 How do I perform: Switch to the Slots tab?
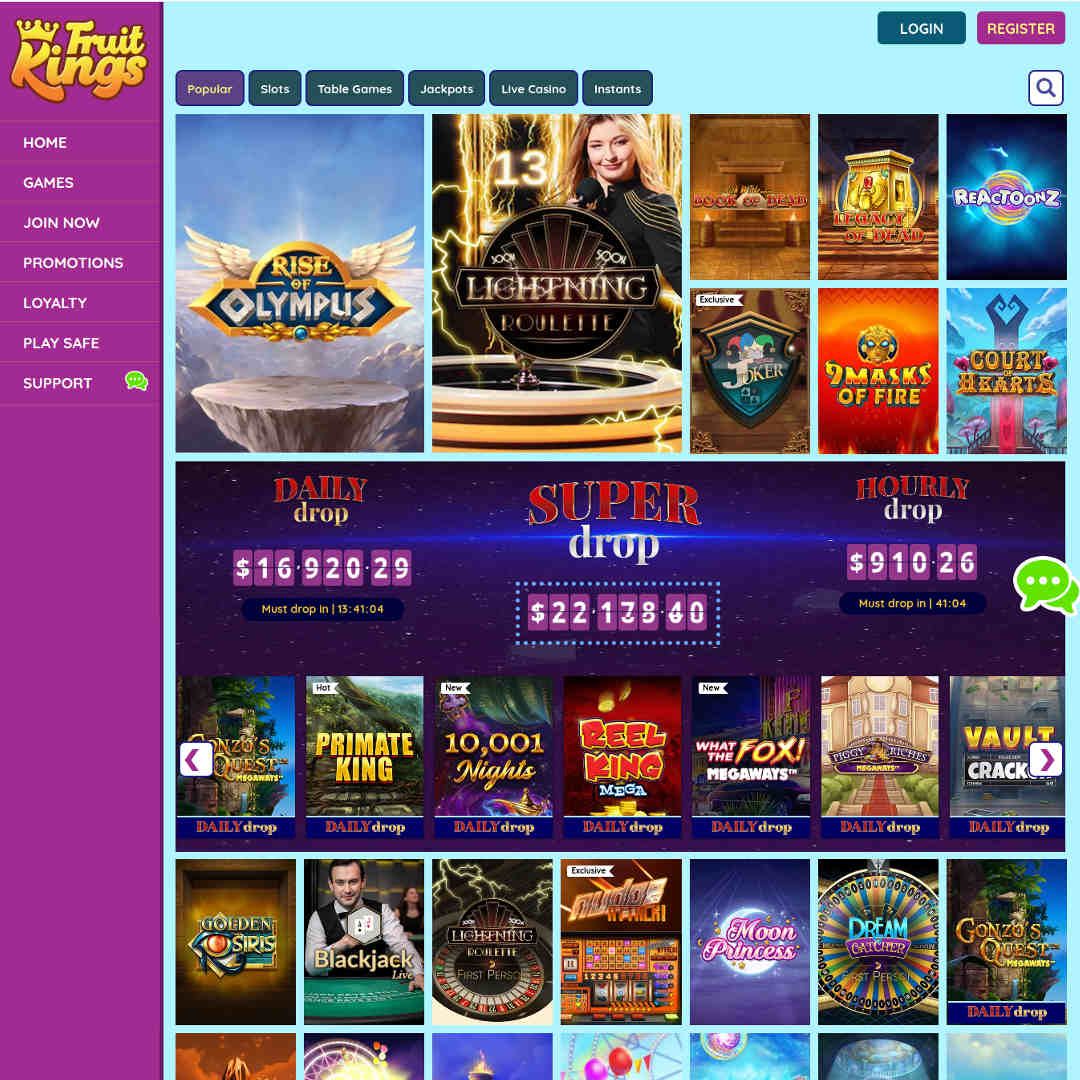click(275, 88)
